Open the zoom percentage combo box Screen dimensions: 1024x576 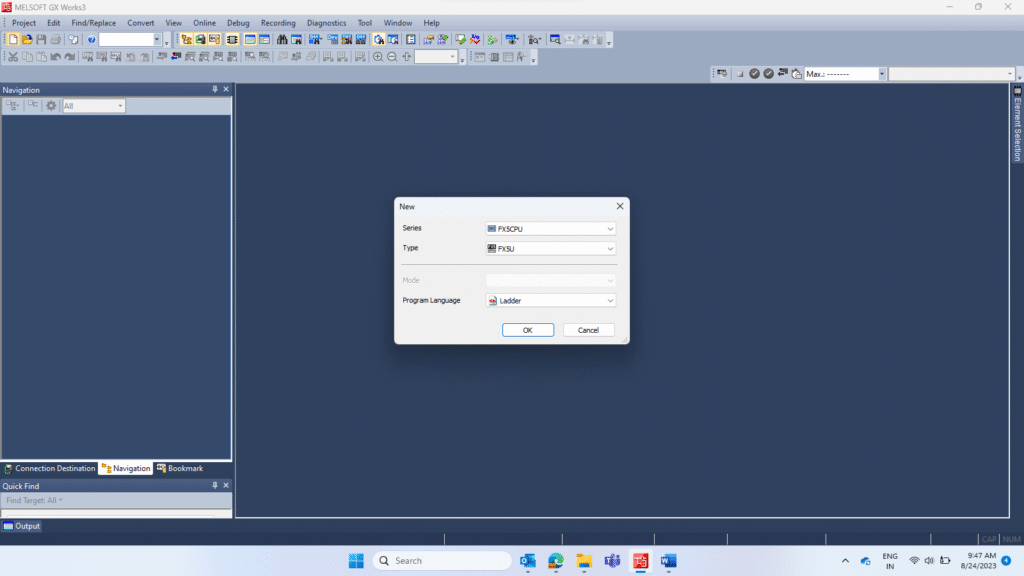tap(436, 57)
